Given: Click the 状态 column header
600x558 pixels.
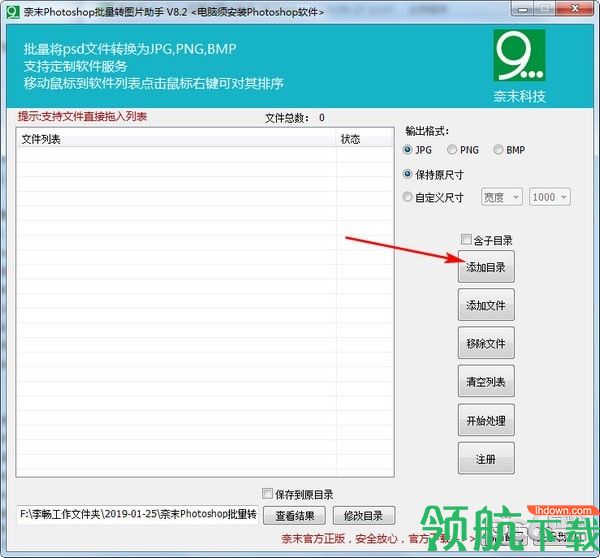Looking at the screenshot, I should click(x=364, y=139).
